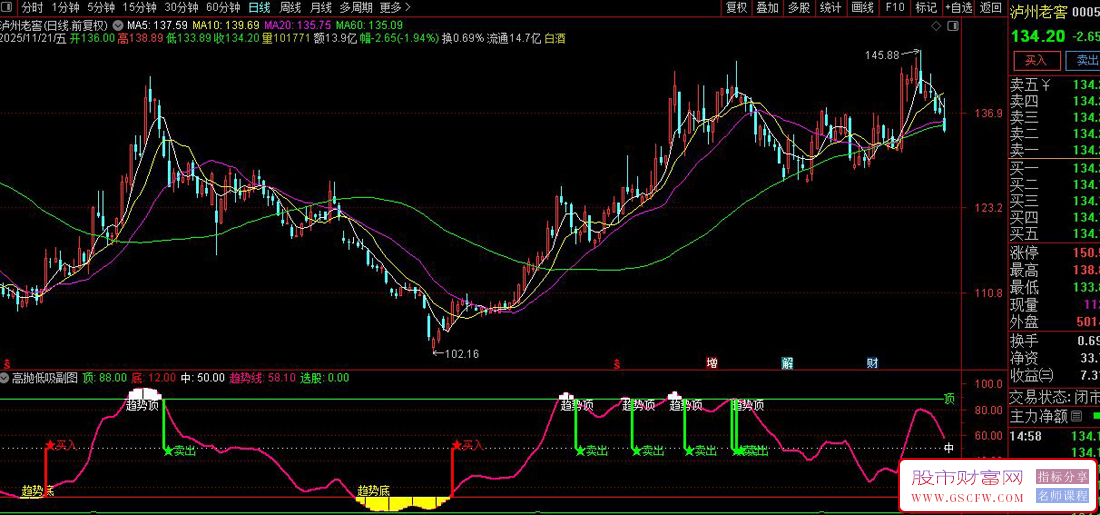
Task: Click the 外盘 outer volume row
Action: click(x=1054, y=322)
